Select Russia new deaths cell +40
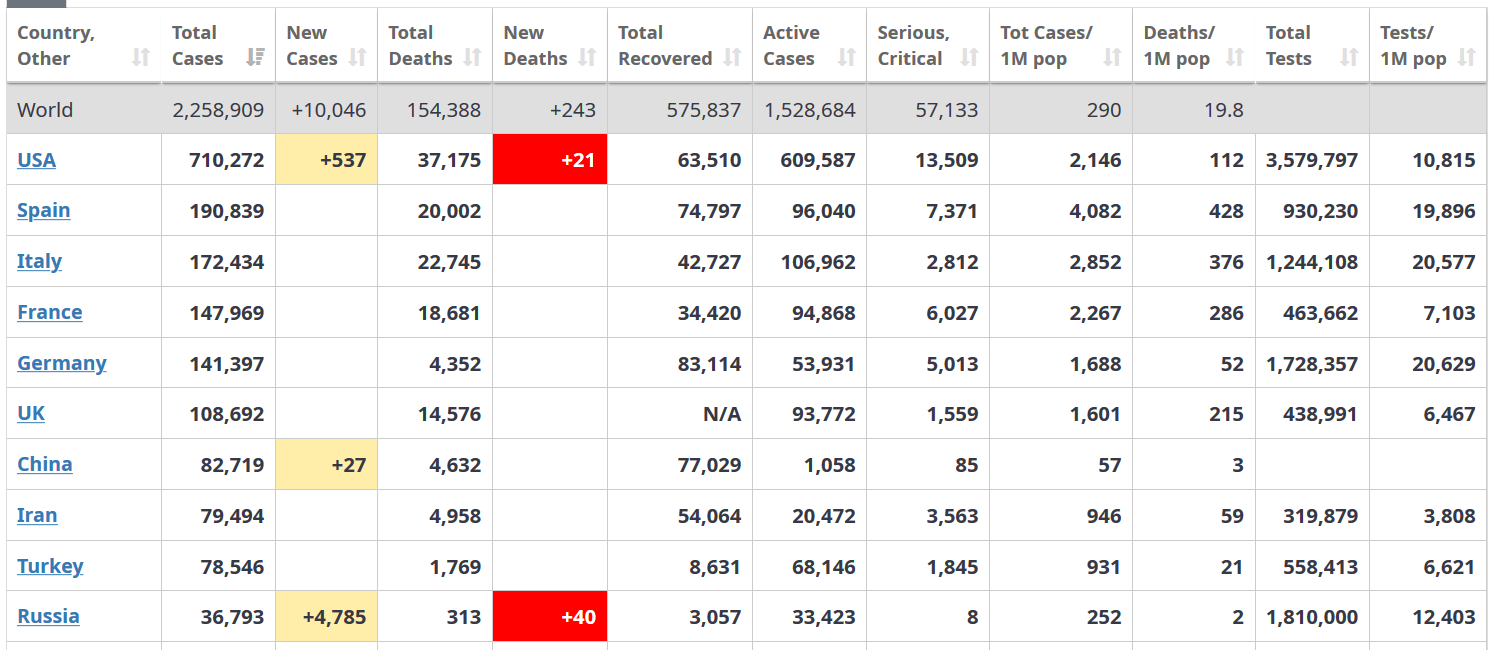The height and width of the screenshot is (650, 1494). click(x=550, y=616)
